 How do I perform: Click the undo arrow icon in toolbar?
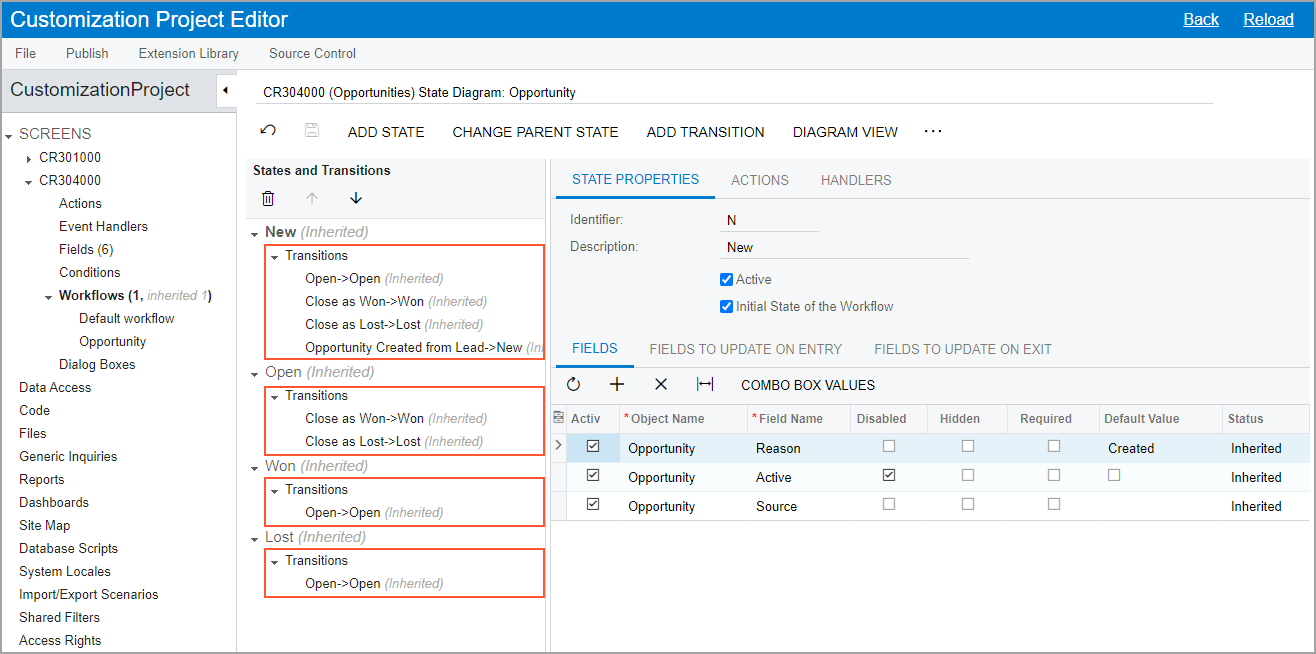pos(268,131)
